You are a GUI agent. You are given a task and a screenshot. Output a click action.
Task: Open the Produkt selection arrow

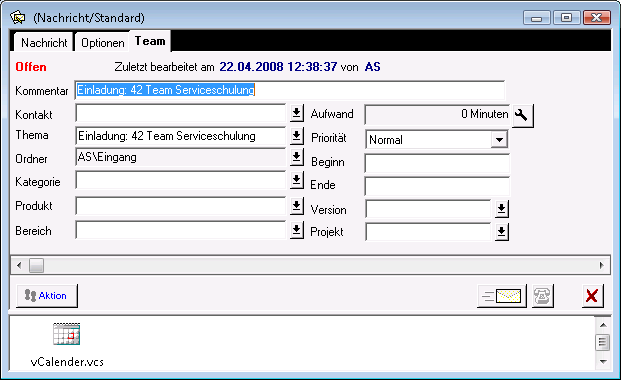tap(297, 206)
